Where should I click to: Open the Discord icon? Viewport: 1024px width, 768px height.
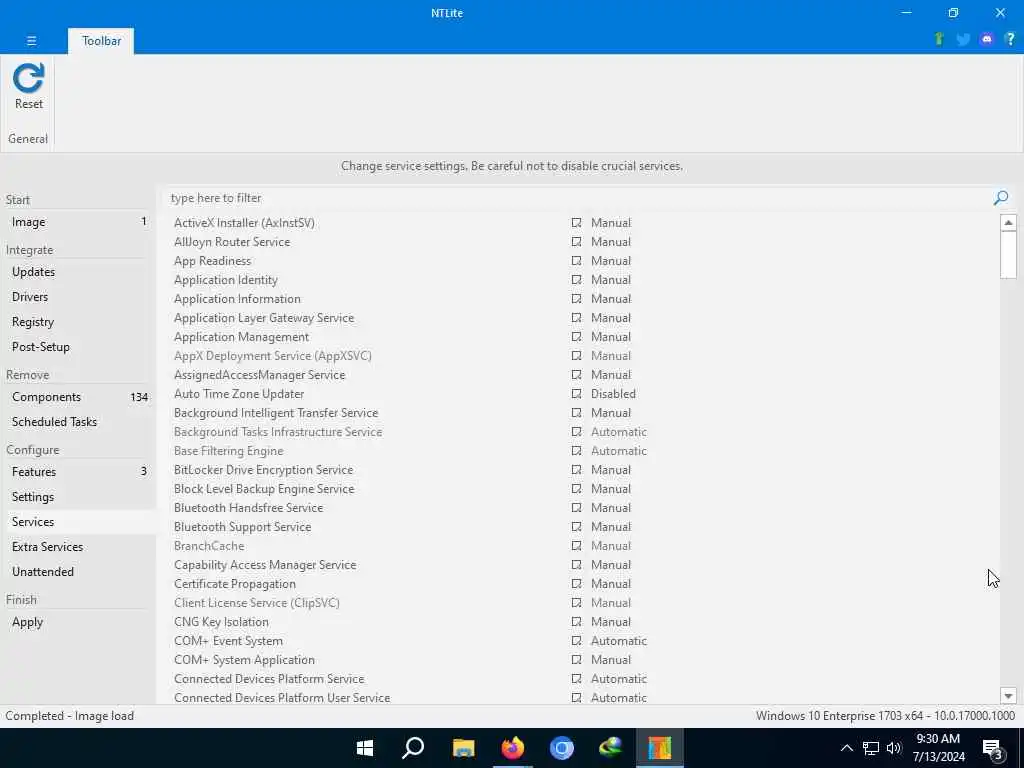coord(987,39)
